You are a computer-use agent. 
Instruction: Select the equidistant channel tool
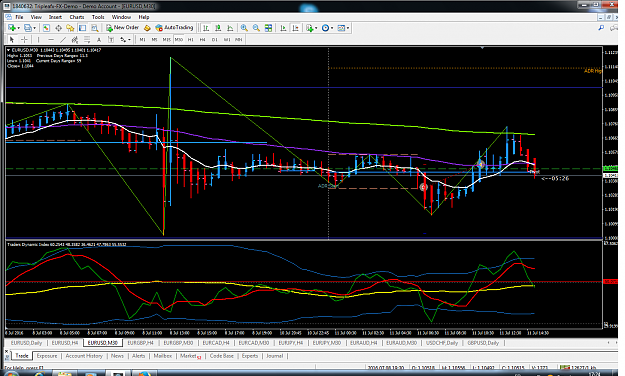pos(75,39)
